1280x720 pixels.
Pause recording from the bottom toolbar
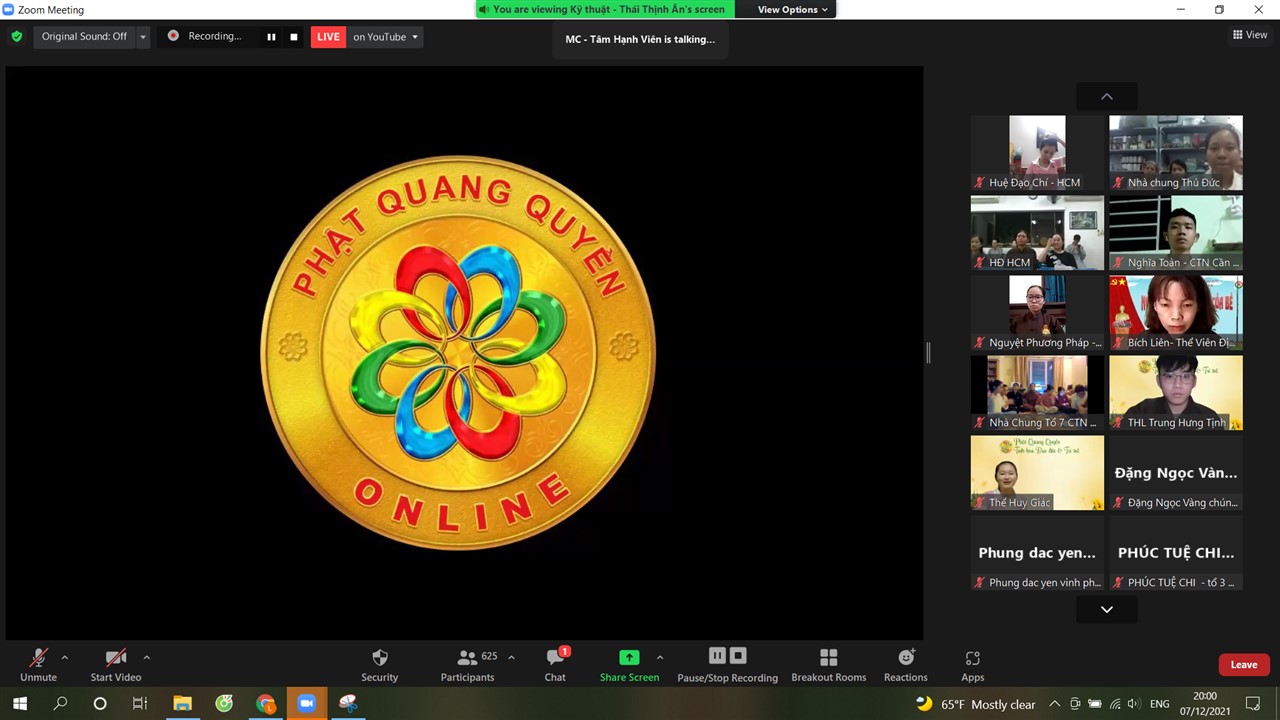[717, 656]
